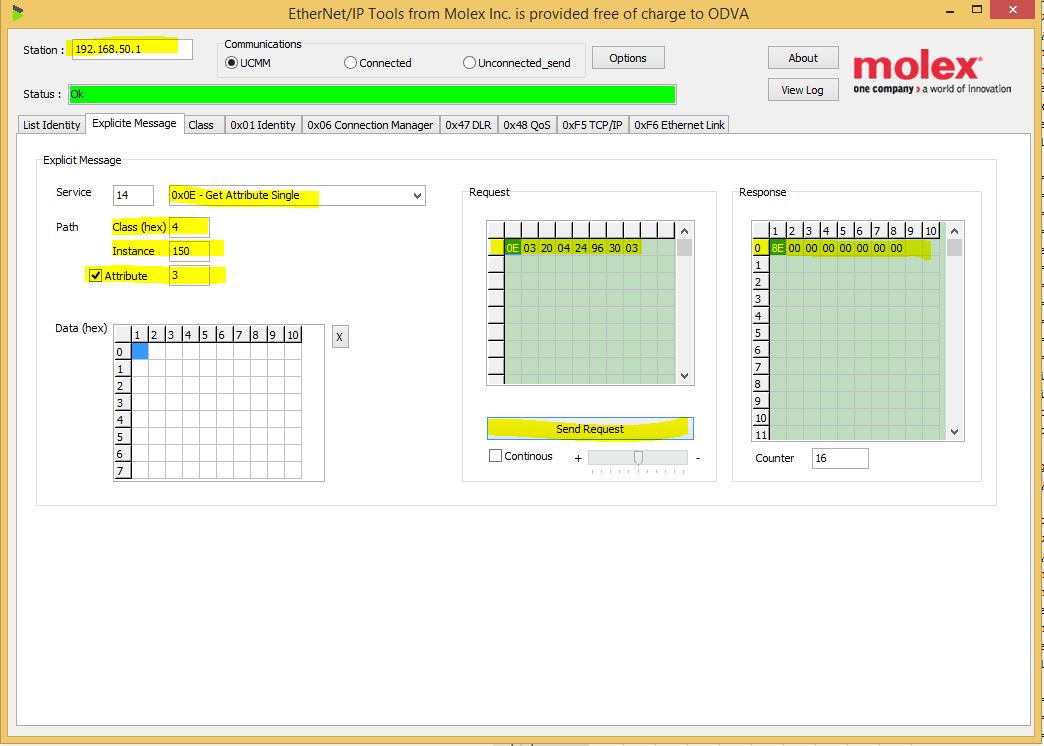Enable the Continous checkbox
1044x746 pixels.
click(495, 456)
